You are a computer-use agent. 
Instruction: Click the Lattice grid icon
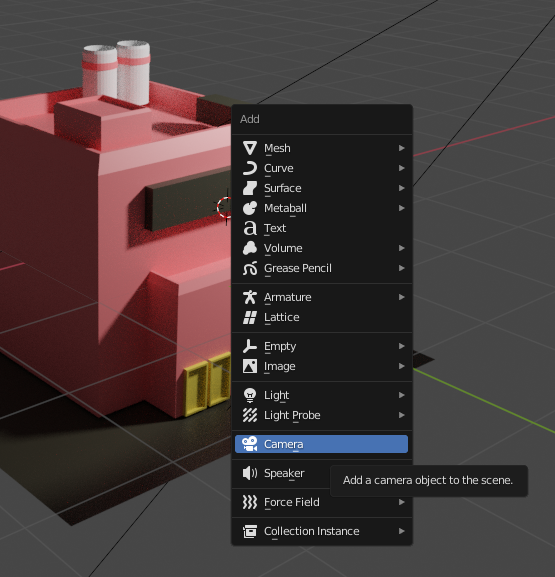point(250,317)
